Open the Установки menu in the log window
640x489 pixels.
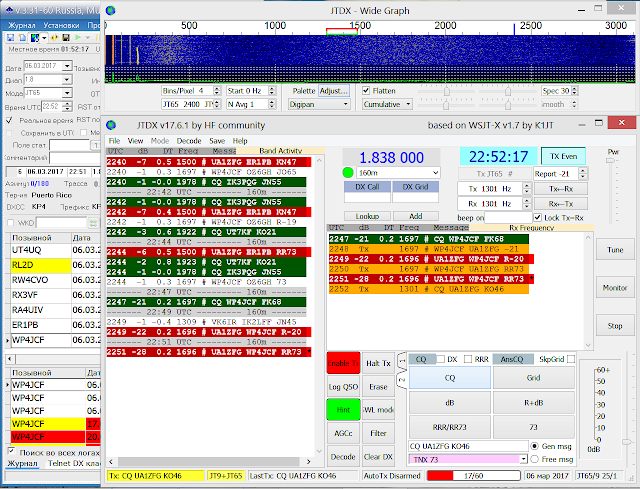tap(61, 25)
